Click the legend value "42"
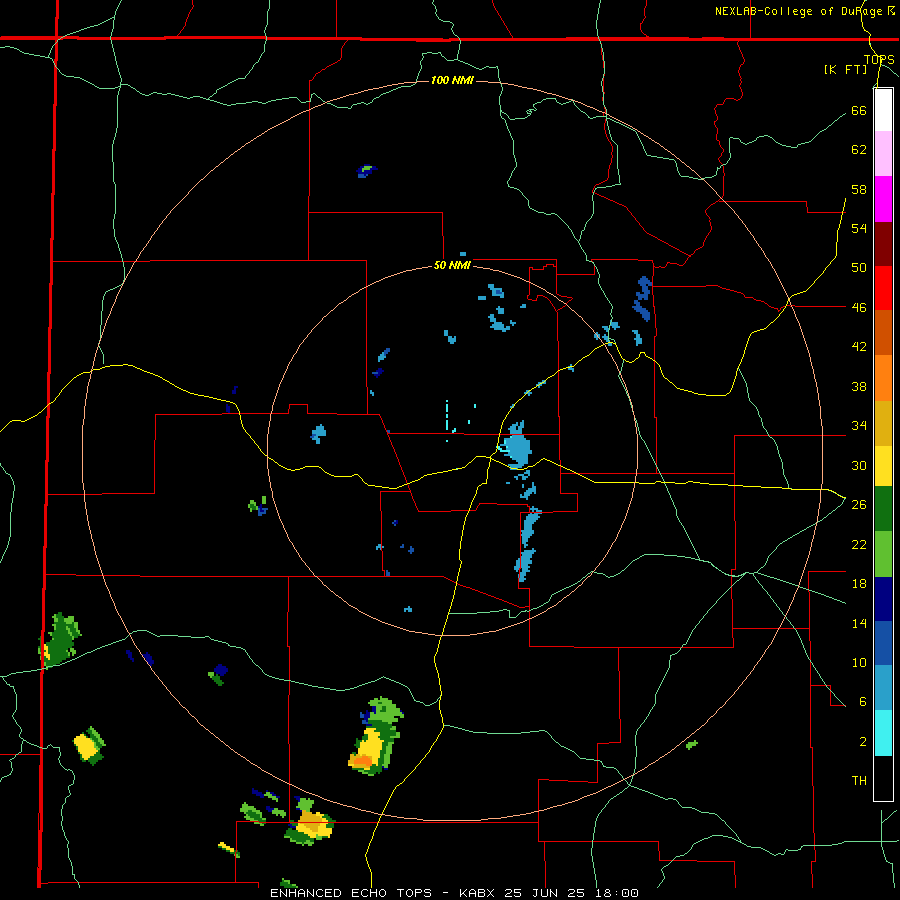The image size is (900, 900). [x=859, y=347]
